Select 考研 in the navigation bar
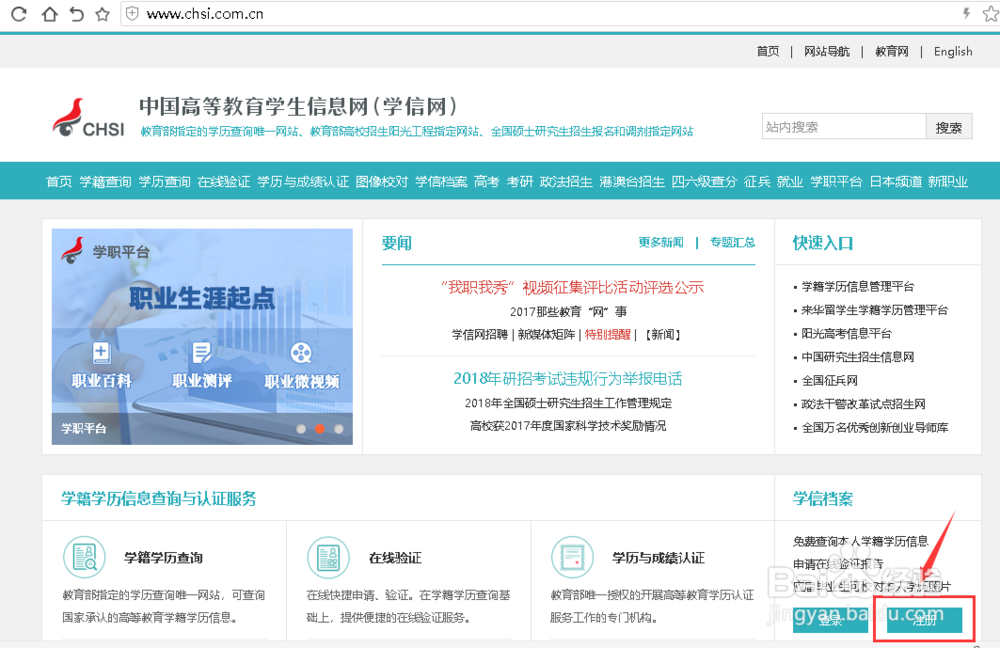The width and height of the screenshot is (1000, 648). point(520,182)
